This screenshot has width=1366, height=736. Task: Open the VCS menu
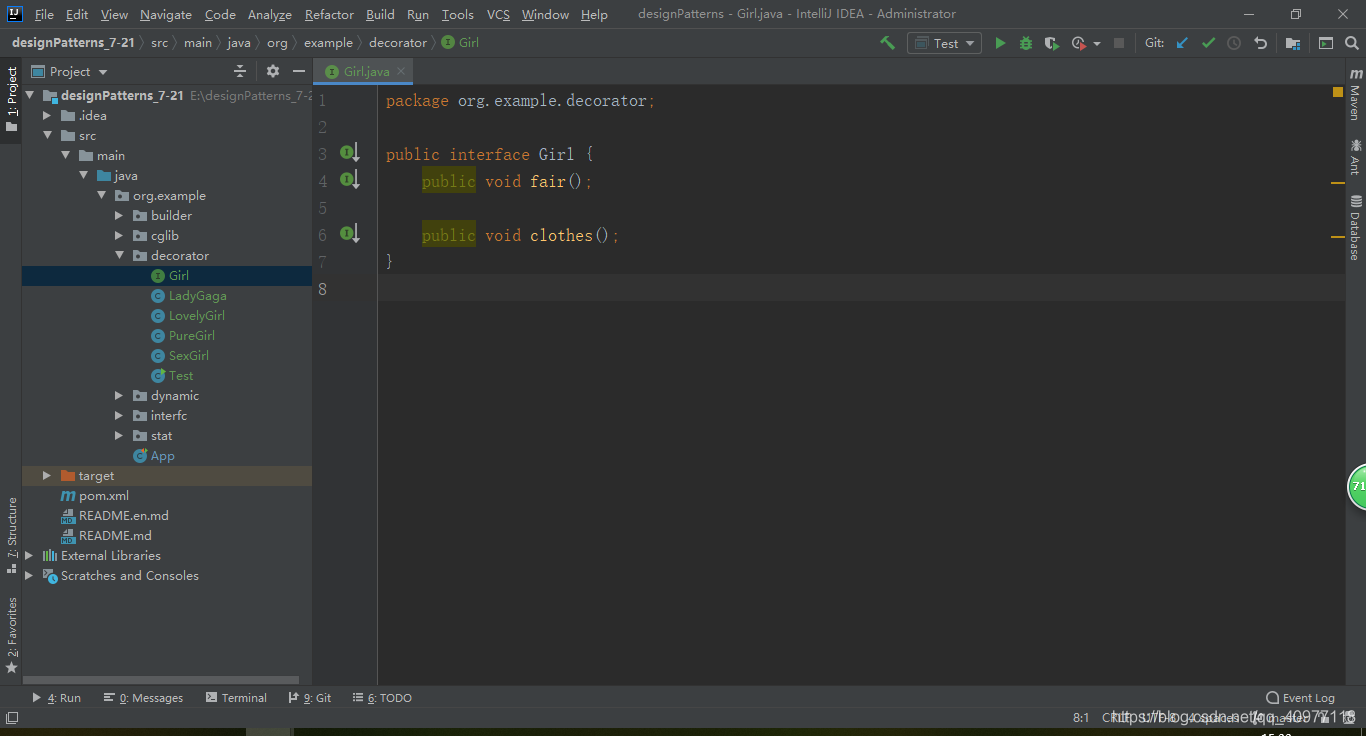(498, 14)
